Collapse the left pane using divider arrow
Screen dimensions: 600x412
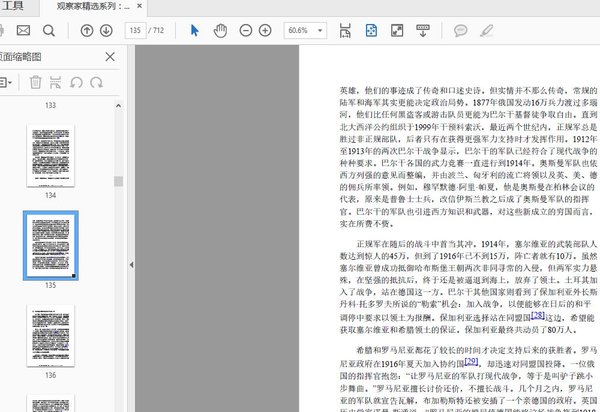pos(131,264)
